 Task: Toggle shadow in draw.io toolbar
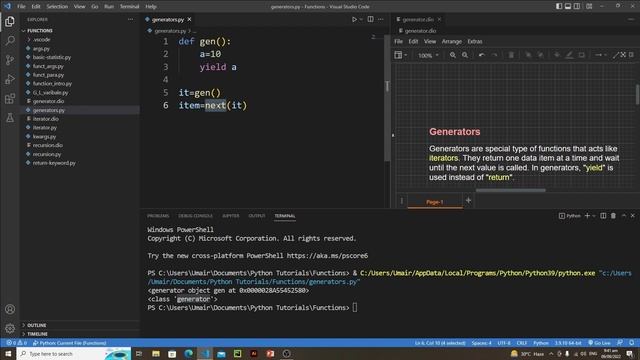(582, 55)
